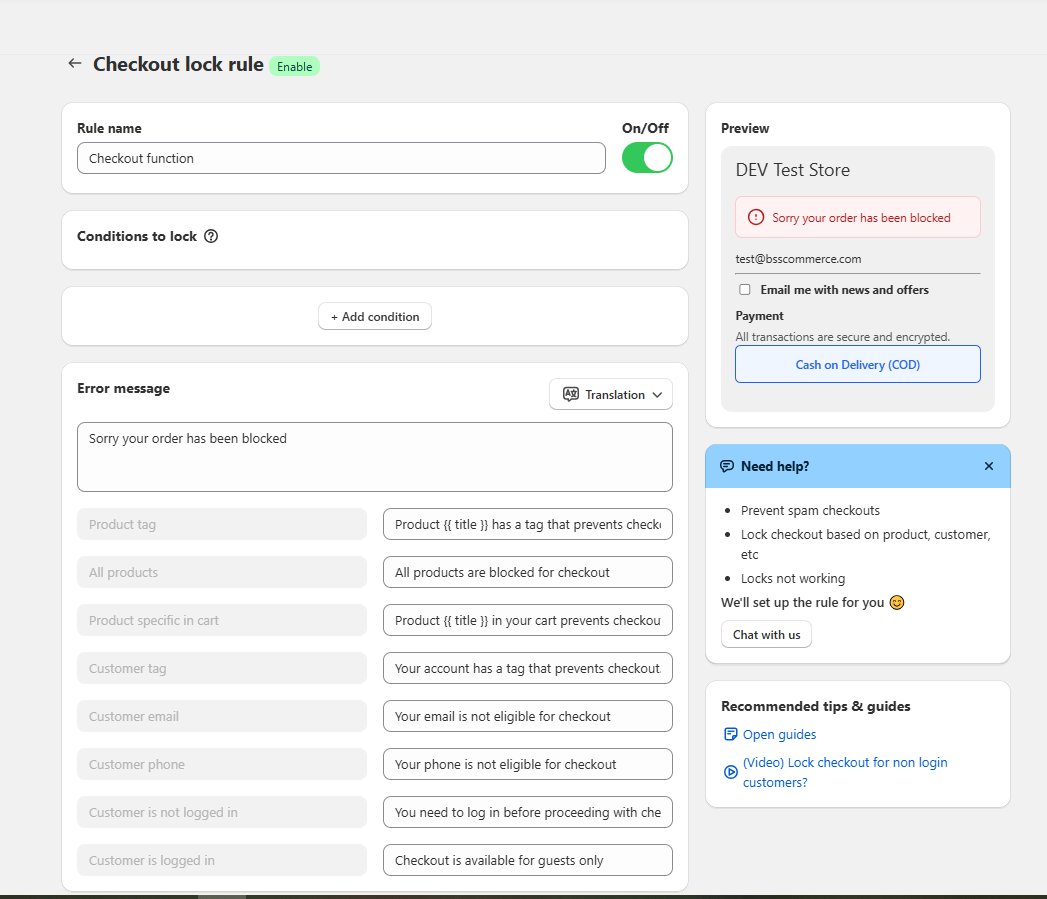This screenshot has height=899, width=1047.
Task: Click the Enable badge beside Checkout lock rule
Action: coord(294,65)
